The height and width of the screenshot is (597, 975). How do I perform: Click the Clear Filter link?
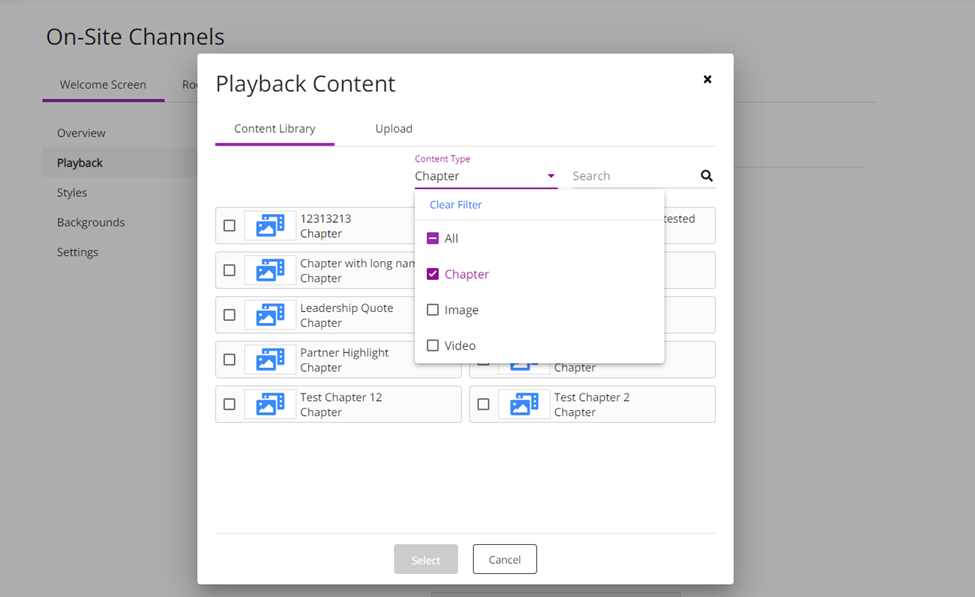tap(455, 205)
